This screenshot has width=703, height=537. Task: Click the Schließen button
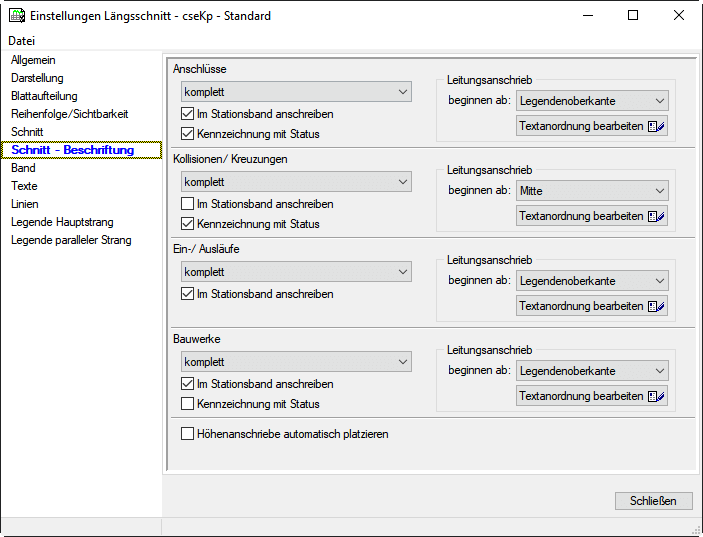[x=653, y=501]
